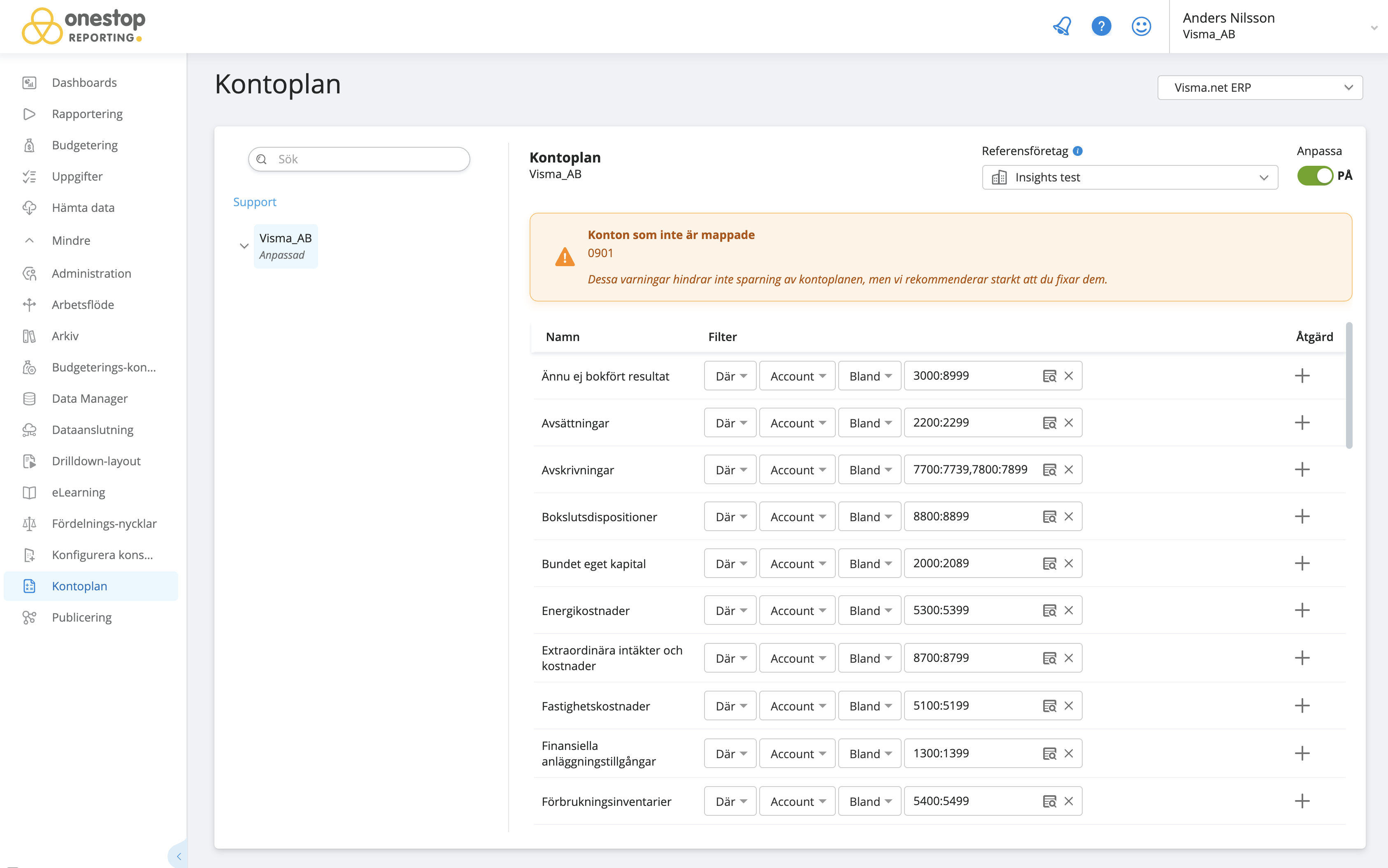Click the smiley feedback icon
Viewport: 1388px width, 868px height.
(1141, 26)
